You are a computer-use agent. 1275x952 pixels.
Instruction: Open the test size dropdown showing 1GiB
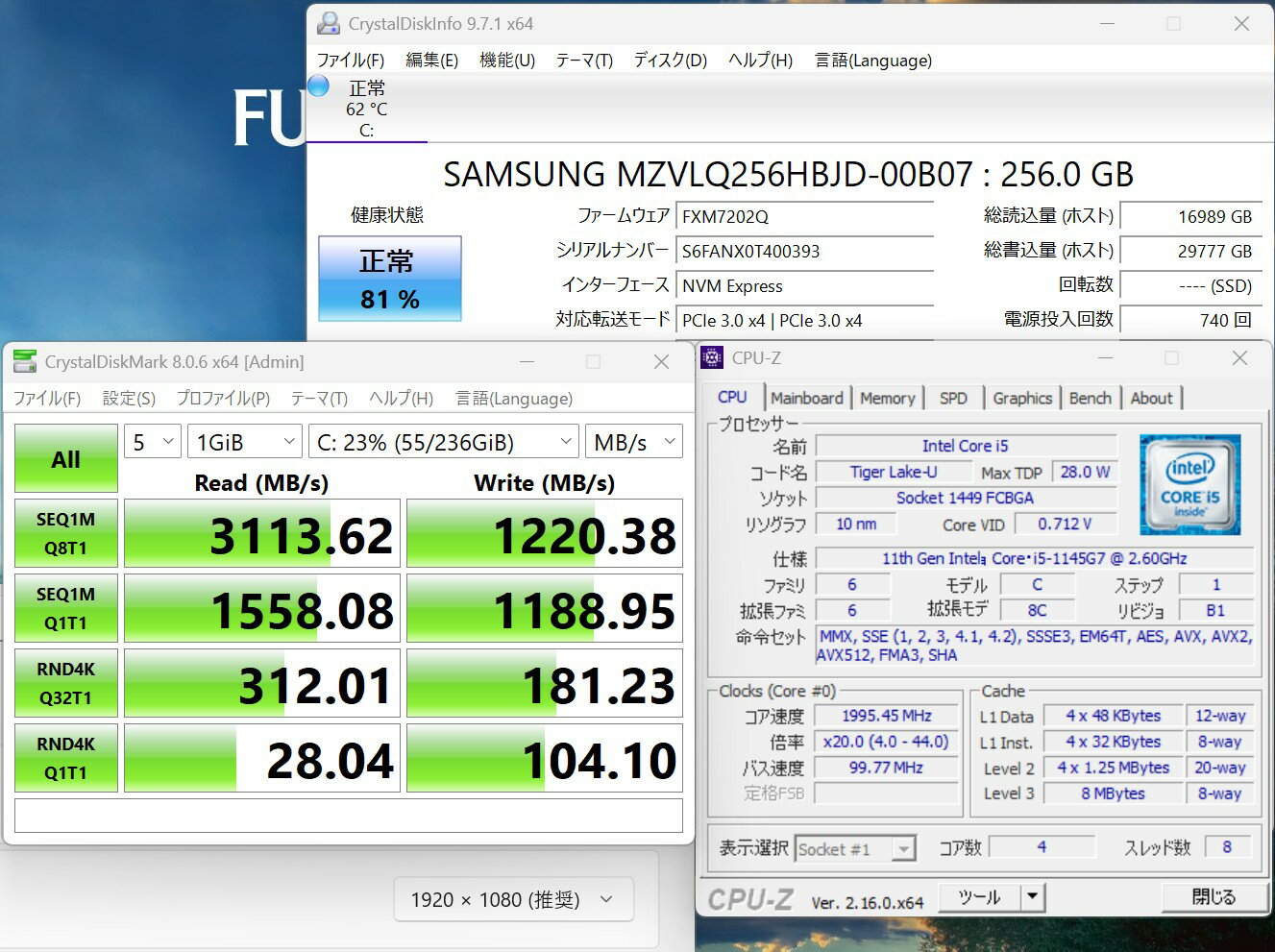point(244,442)
